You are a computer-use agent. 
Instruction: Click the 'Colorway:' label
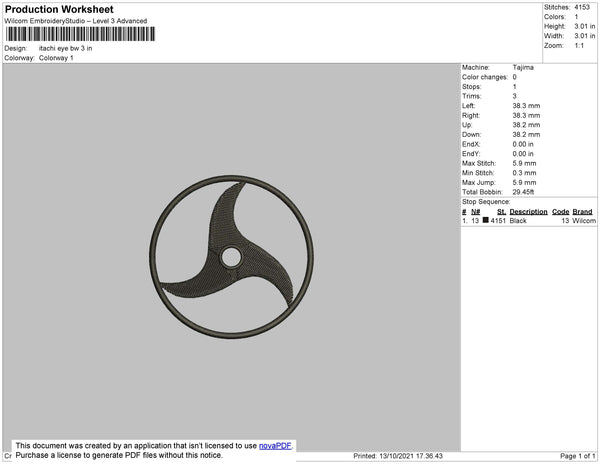click(x=20, y=58)
